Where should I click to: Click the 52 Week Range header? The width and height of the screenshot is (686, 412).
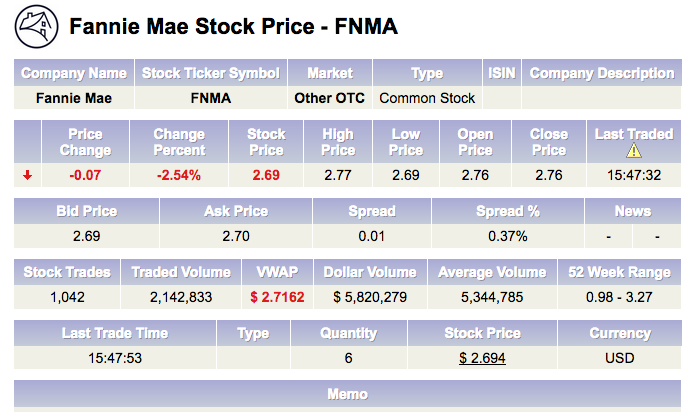coord(617,272)
